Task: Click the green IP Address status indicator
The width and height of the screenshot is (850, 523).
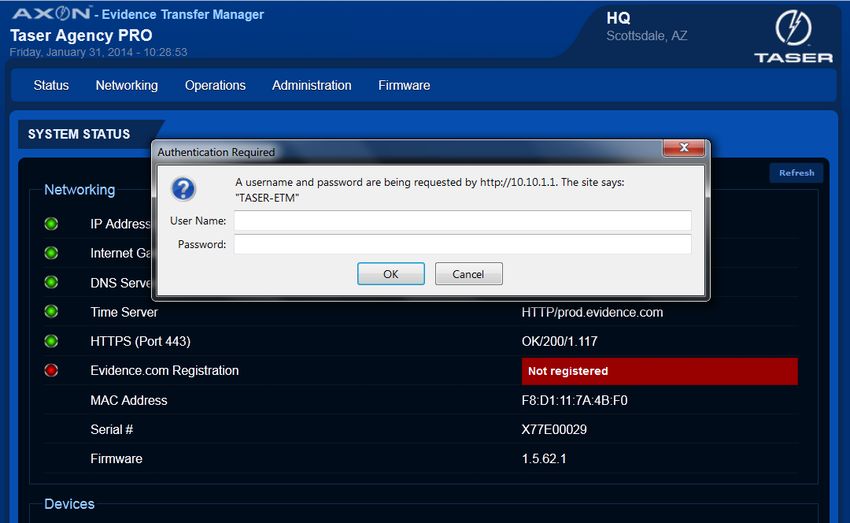Action: 51,224
